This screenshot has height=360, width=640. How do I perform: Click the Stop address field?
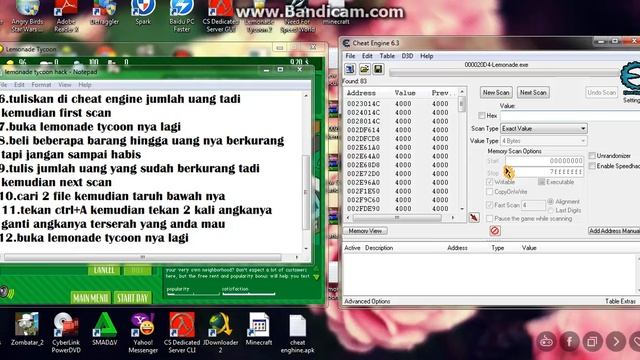pos(544,172)
